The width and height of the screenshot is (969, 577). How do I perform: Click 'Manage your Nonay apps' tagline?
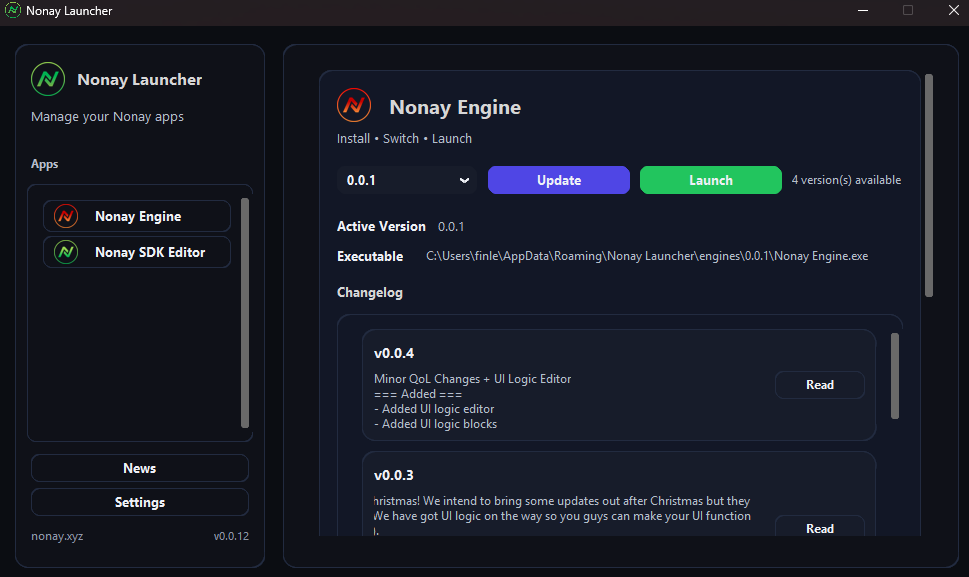pos(108,117)
